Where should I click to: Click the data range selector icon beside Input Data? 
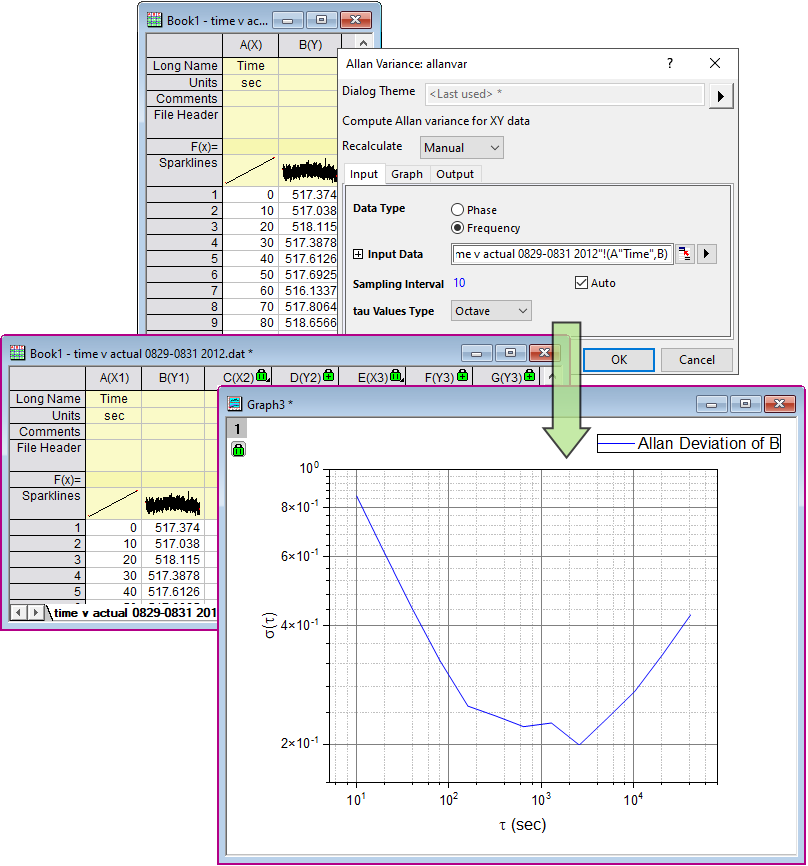[x=685, y=255]
